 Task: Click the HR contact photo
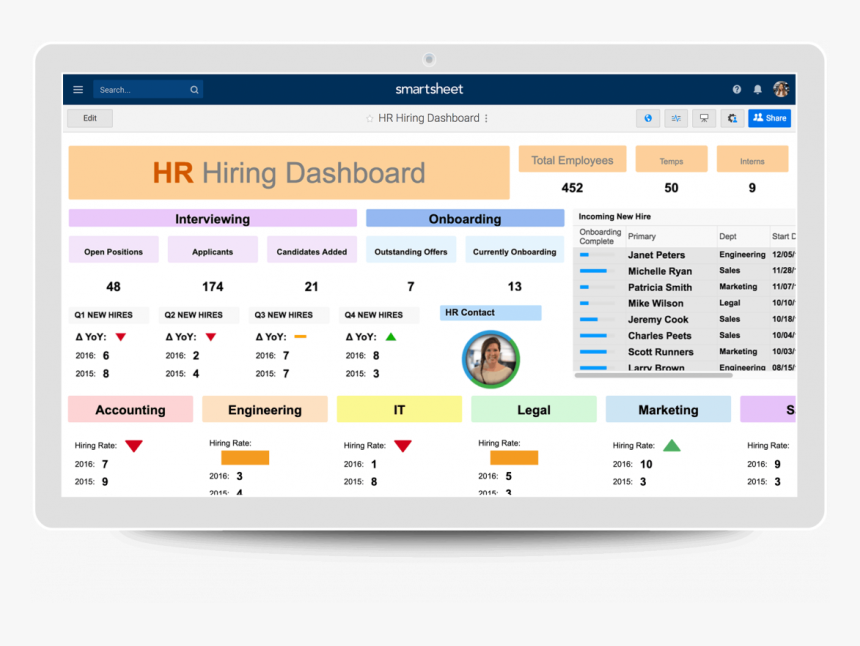[490, 359]
